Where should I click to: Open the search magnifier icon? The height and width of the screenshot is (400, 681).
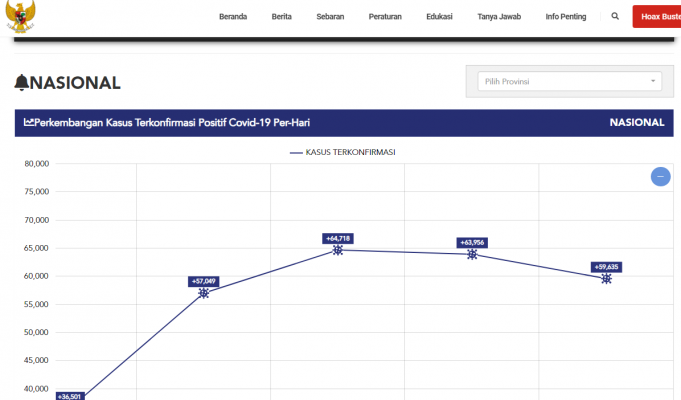615,17
